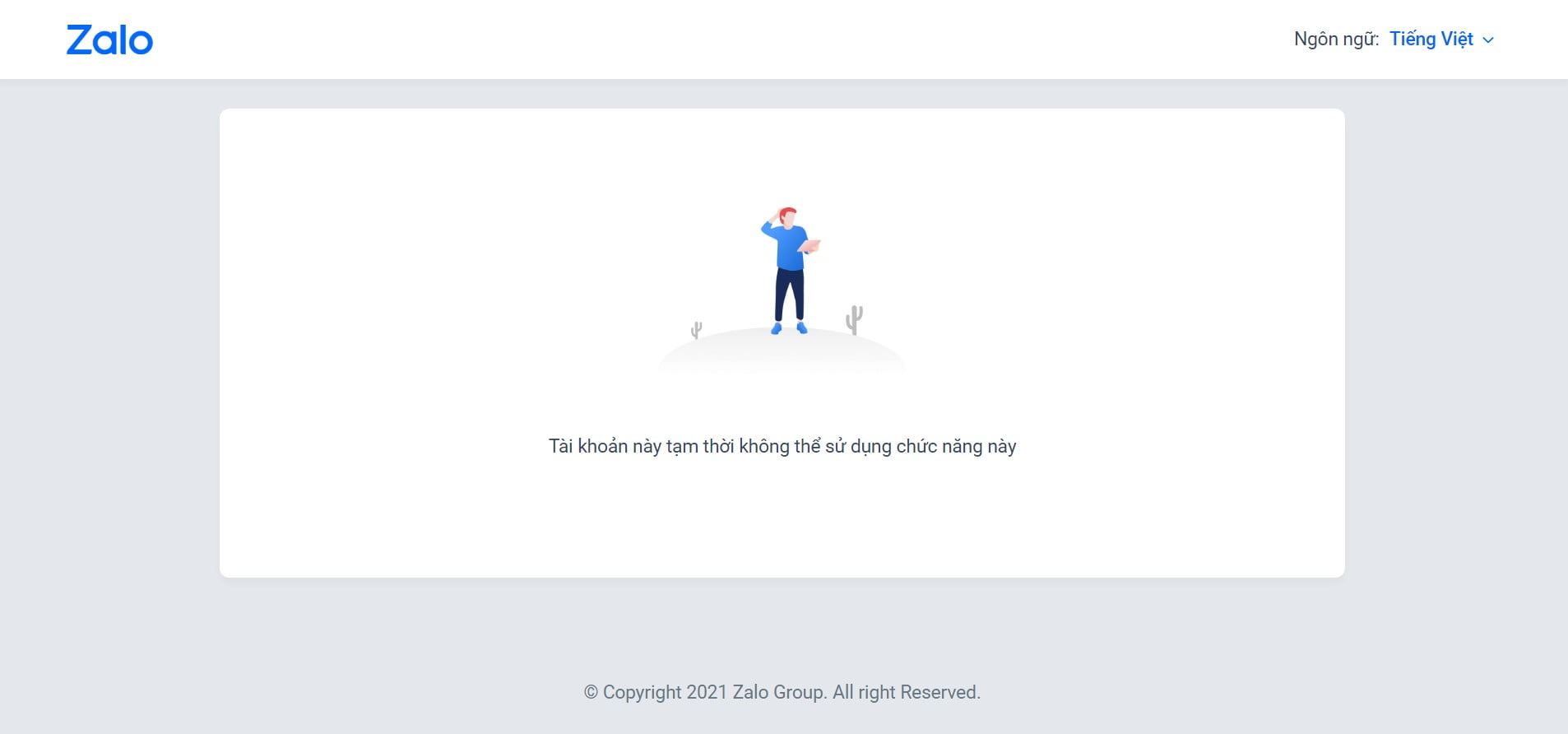Click the word "chức năng này" in message

(956, 446)
